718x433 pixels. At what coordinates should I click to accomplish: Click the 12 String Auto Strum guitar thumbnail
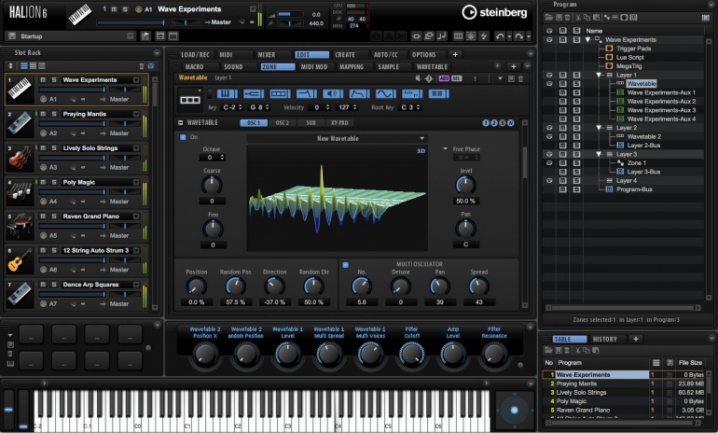(20, 260)
